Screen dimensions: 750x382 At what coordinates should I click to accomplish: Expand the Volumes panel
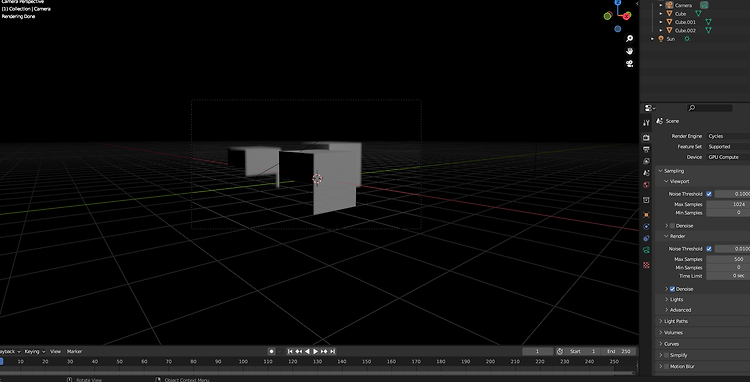(x=661, y=333)
